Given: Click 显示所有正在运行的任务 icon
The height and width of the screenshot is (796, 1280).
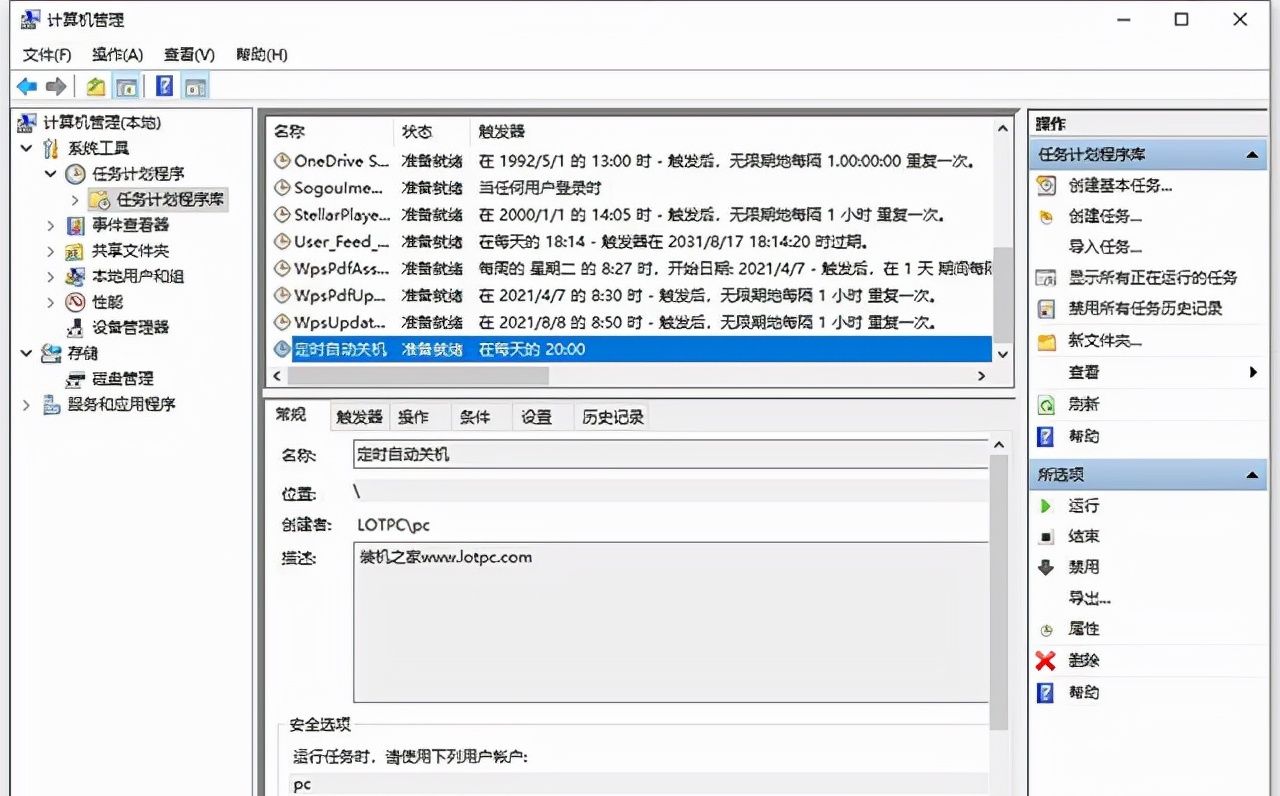Looking at the screenshot, I should 1046,278.
